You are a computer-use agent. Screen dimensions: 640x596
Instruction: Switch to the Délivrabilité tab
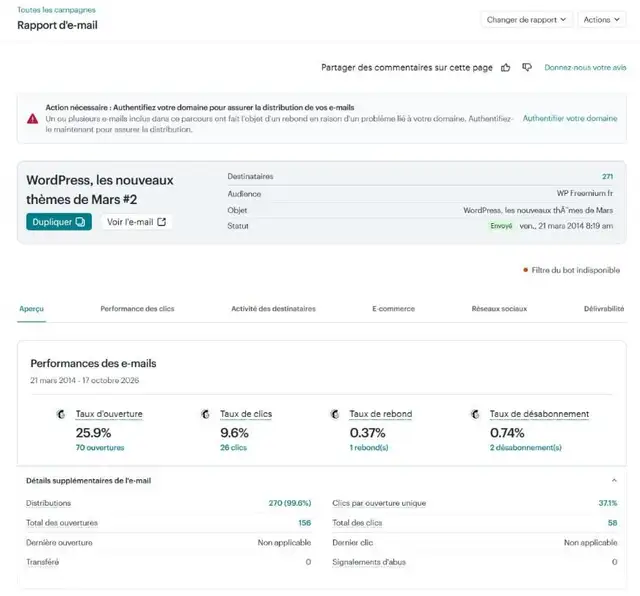click(604, 309)
